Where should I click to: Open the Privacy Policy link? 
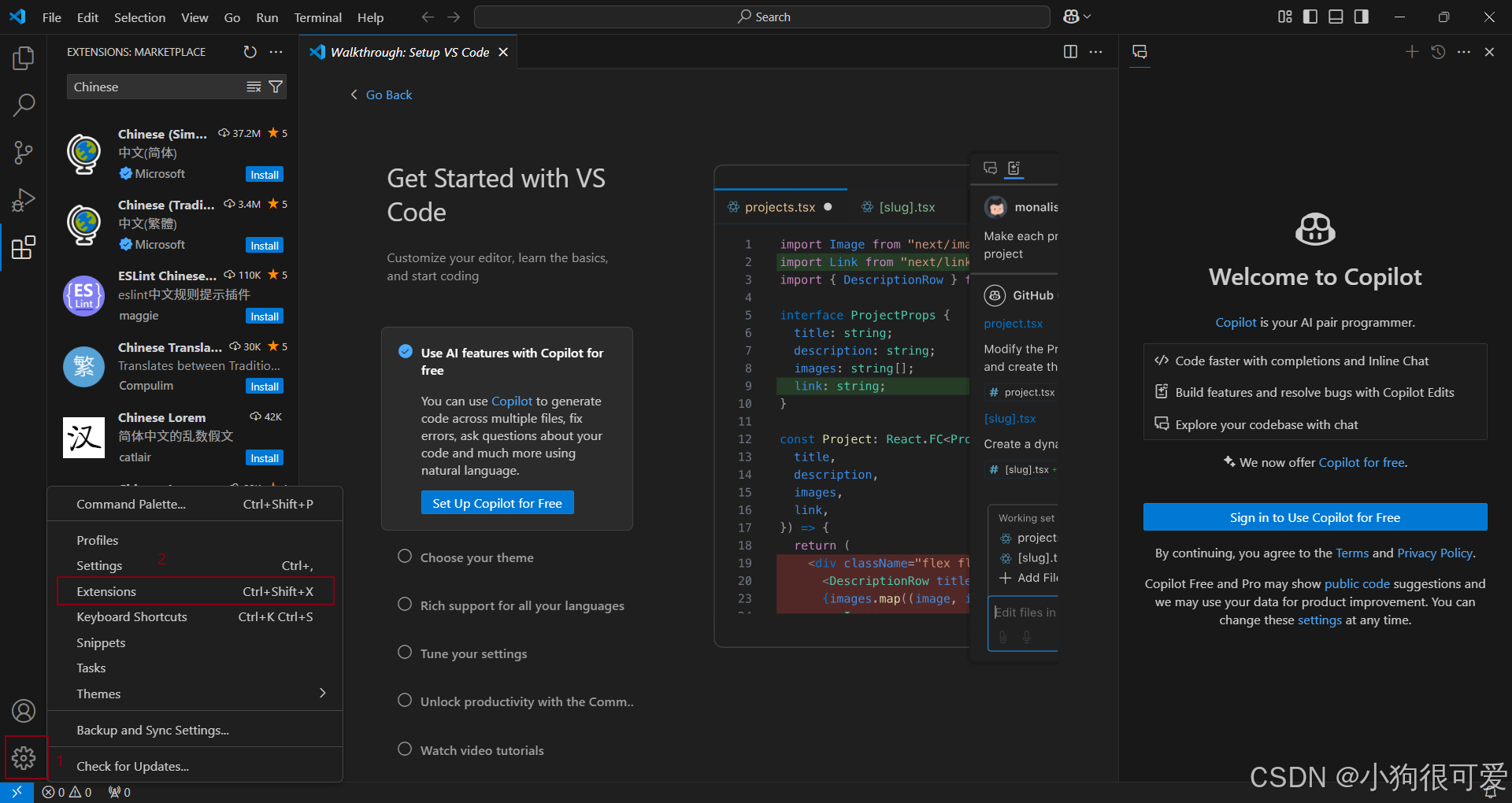click(1434, 553)
